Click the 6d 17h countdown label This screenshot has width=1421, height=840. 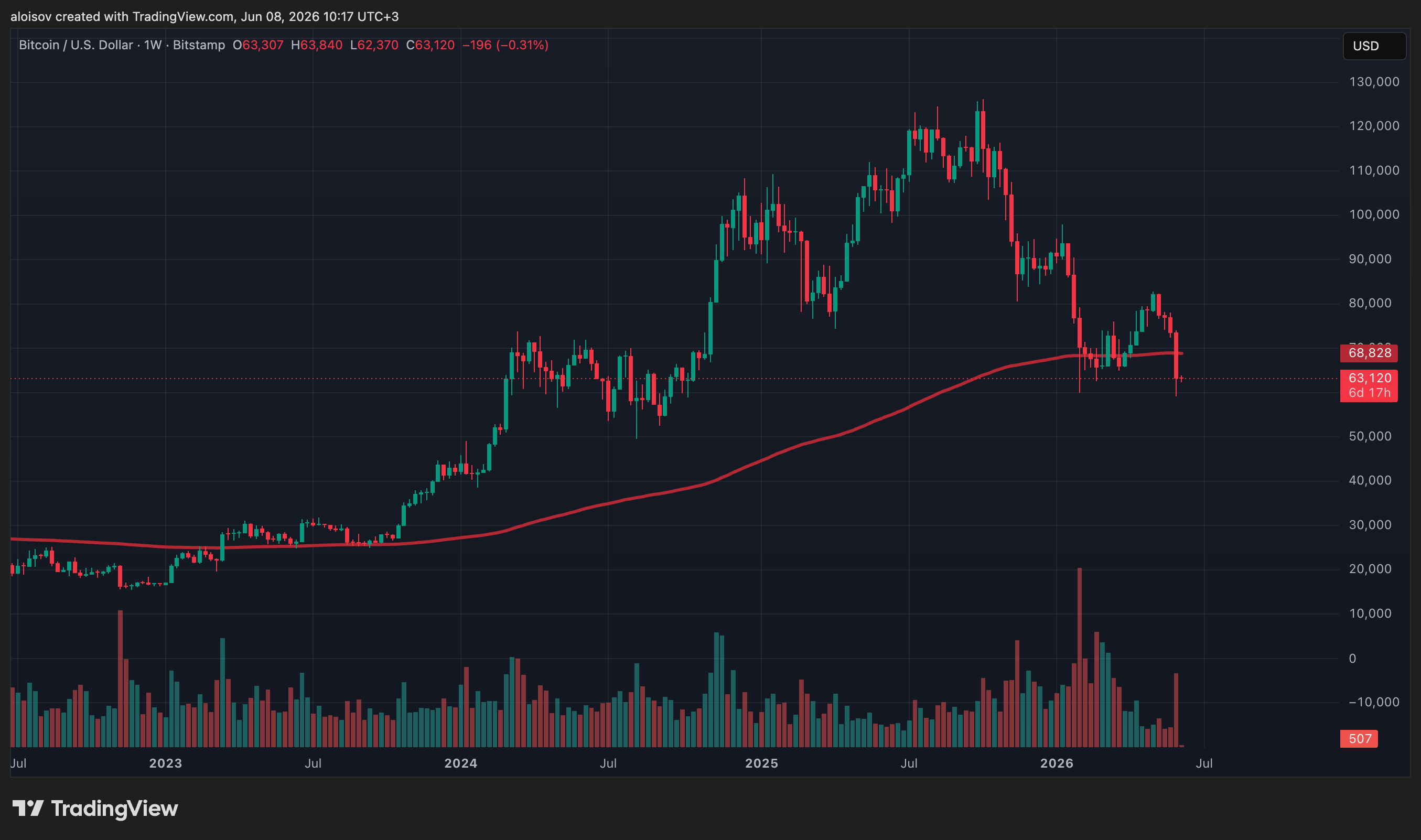pos(1369,393)
